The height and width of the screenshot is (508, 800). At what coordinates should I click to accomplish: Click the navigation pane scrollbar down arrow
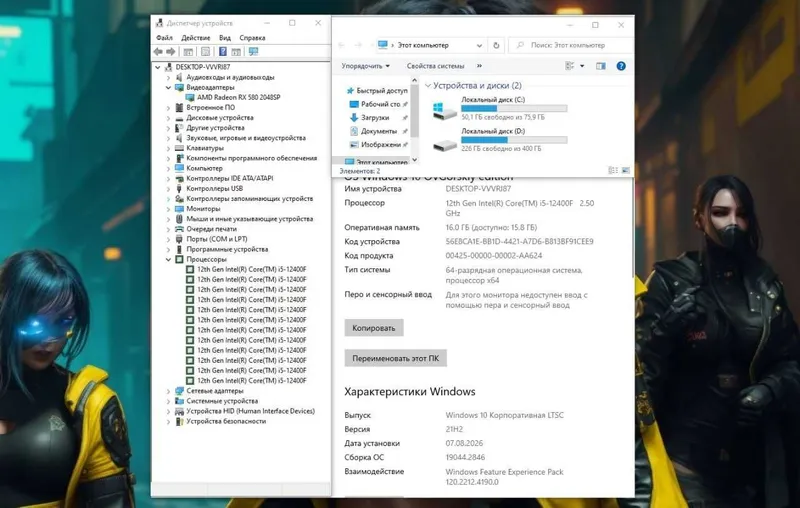(414, 160)
